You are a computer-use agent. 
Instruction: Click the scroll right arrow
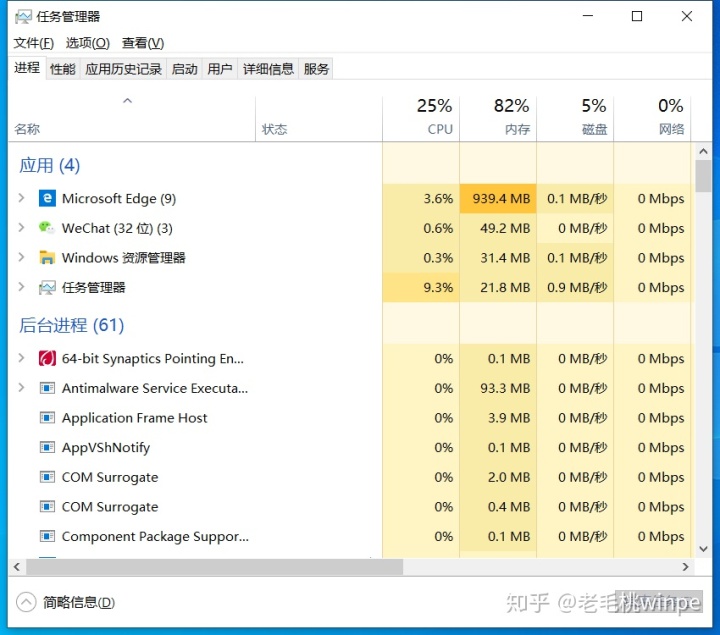(686, 567)
